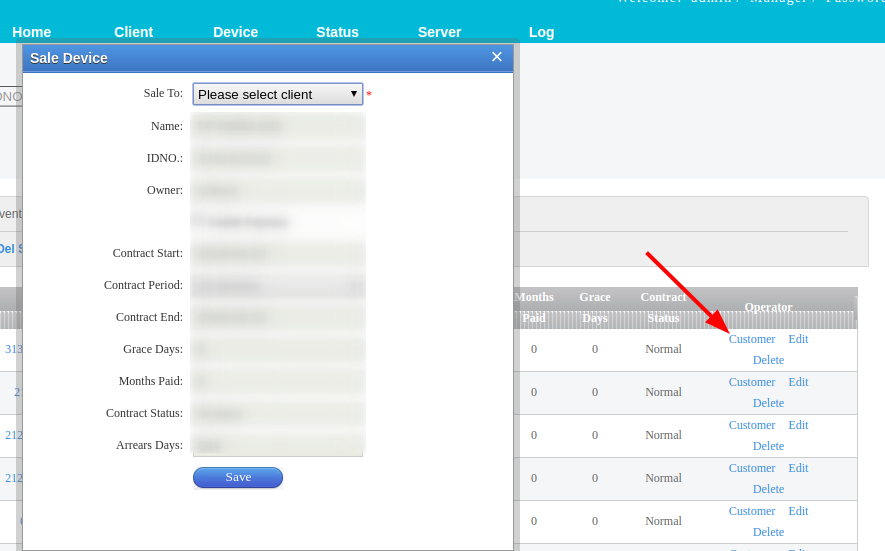The width and height of the screenshot is (885, 551).
Task: Click Edit link in the first row
Action: click(x=798, y=339)
